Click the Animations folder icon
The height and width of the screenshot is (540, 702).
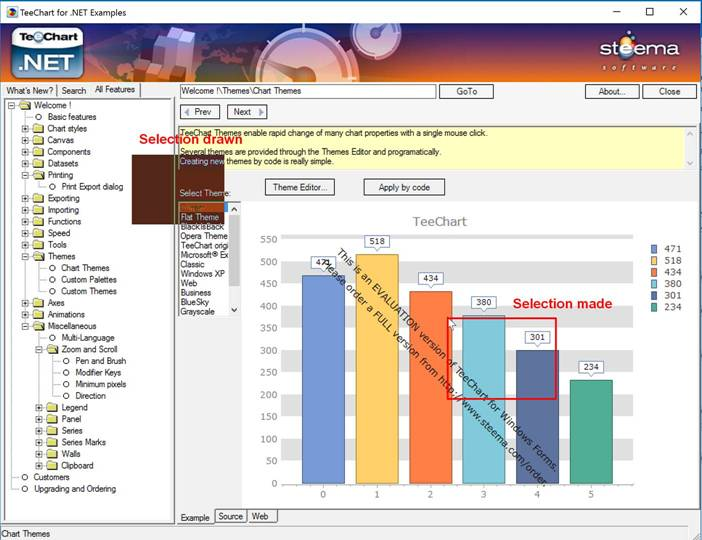39,315
